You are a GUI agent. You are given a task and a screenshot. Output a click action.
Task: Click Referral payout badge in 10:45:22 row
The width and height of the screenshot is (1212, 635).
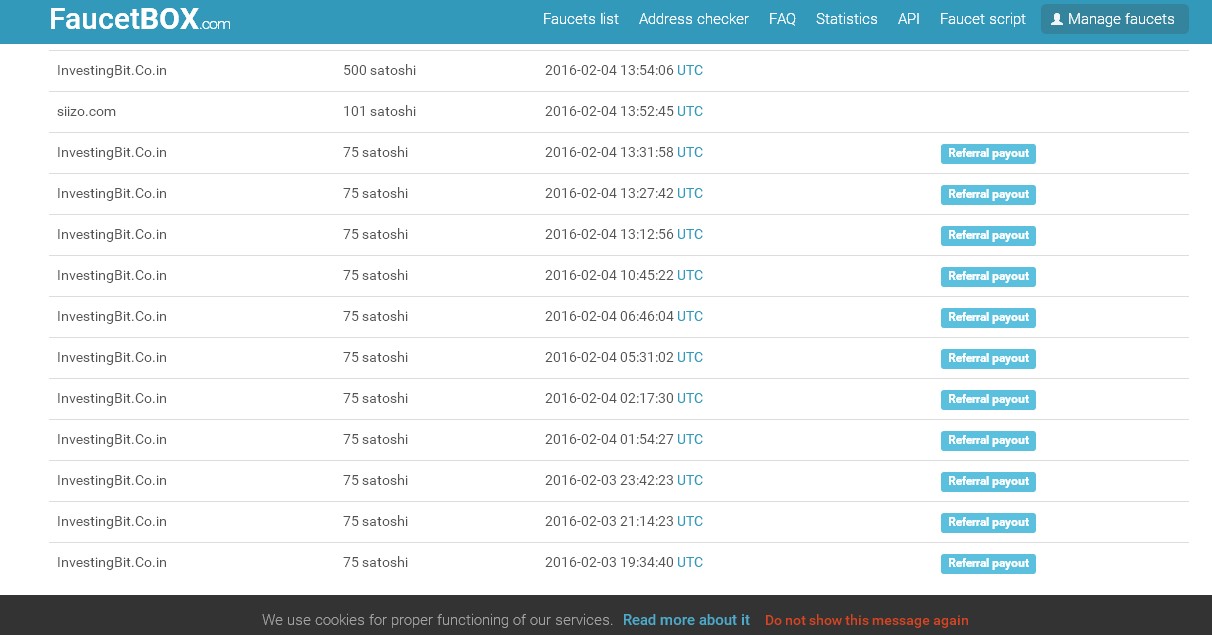(x=988, y=276)
